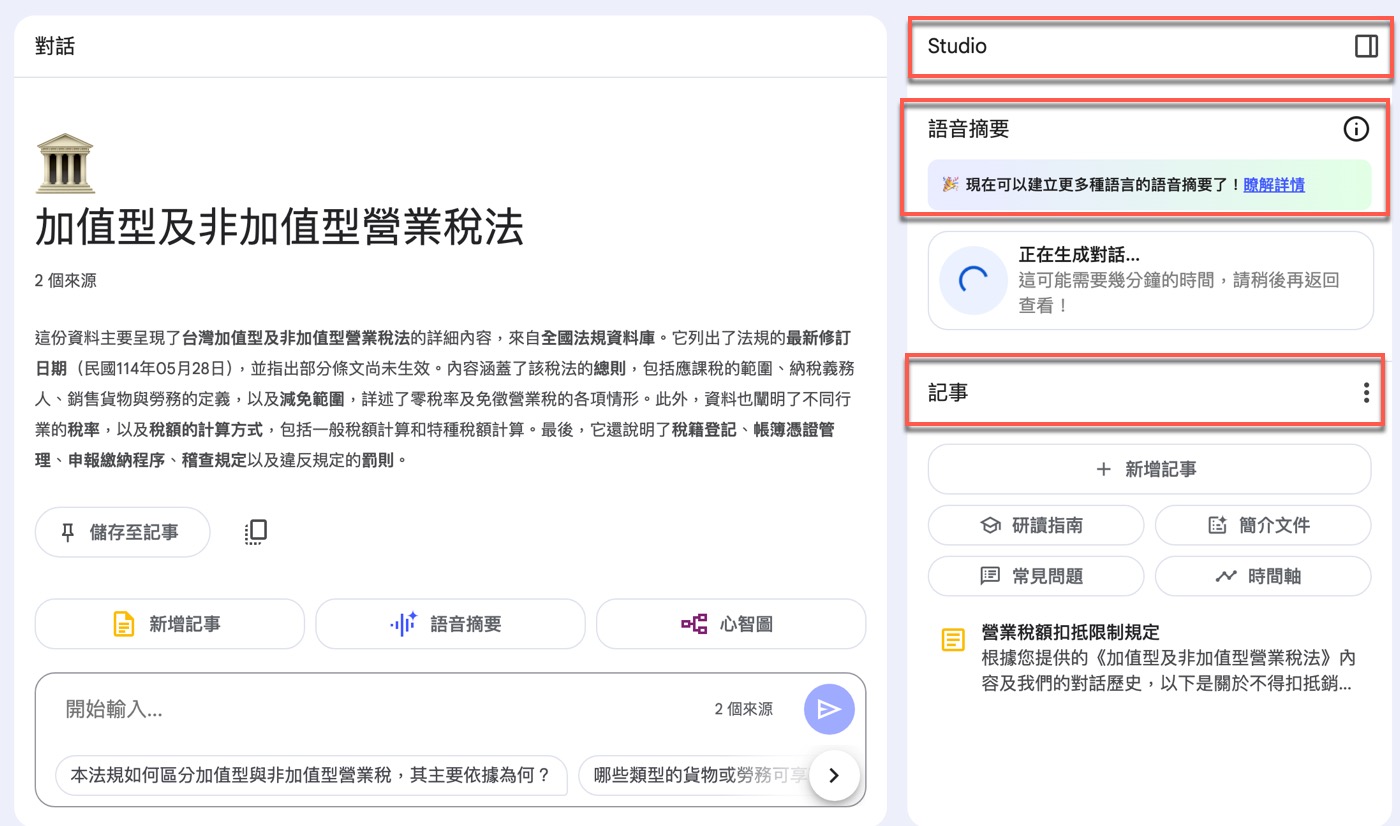The width and height of the screenshot is (1400, 826).
Task: Create a 簡介文件 briefing document
Action: (1263, 525)
